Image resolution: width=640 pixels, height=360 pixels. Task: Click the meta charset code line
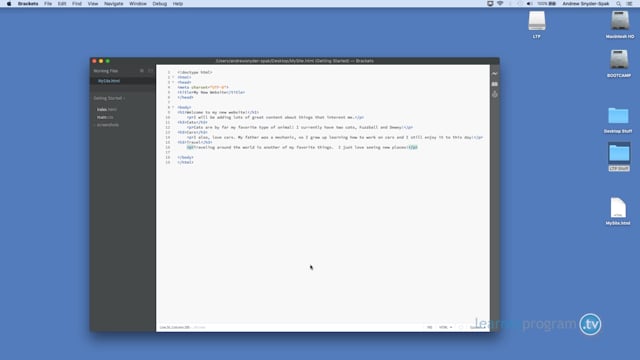point(203,87)
